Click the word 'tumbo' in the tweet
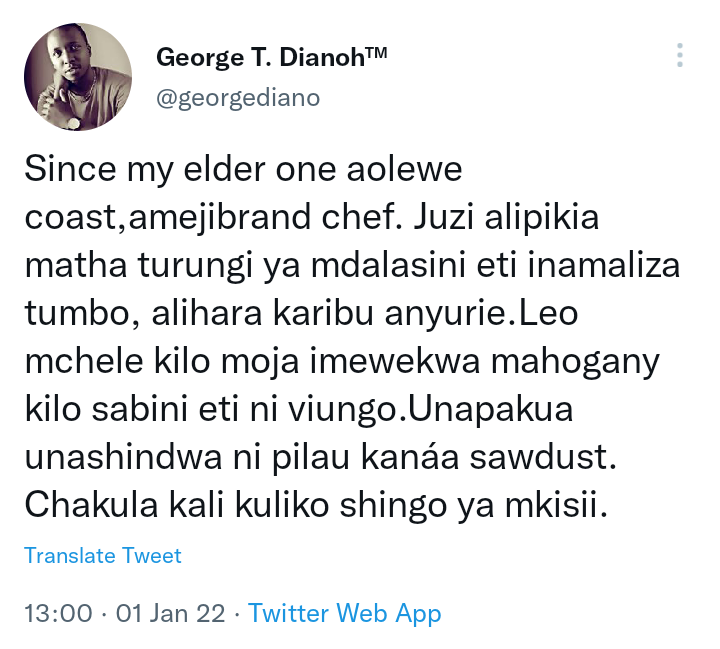 (x=78, y=314)
